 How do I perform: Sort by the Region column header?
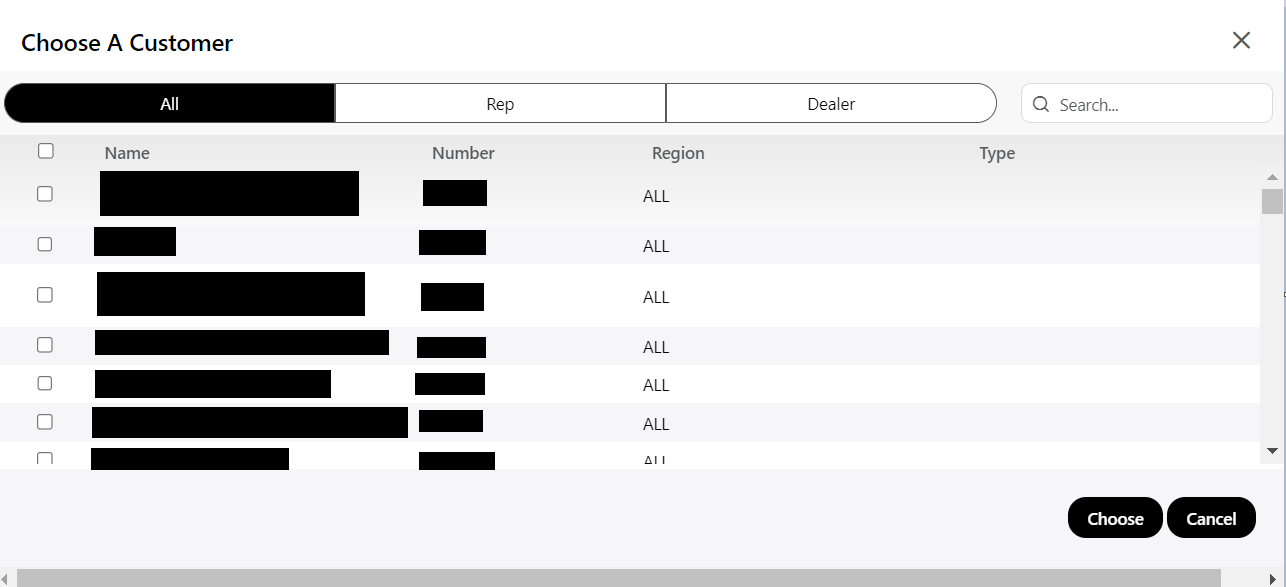click(x=678, y=153)
